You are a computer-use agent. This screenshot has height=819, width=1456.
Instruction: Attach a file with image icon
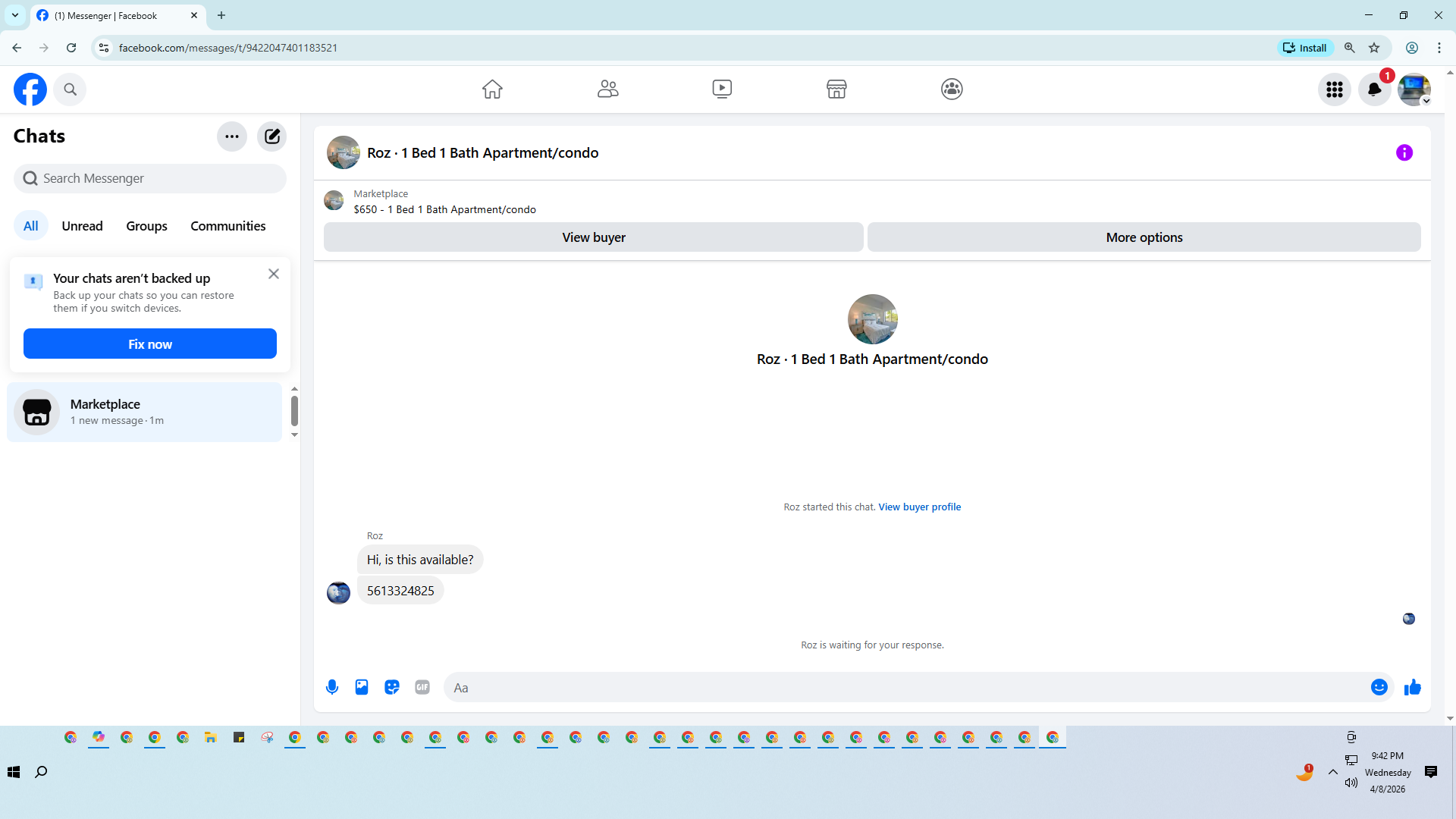[362, 687]
